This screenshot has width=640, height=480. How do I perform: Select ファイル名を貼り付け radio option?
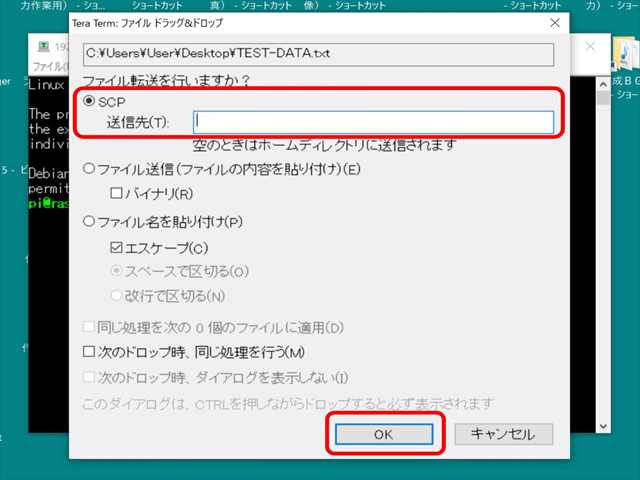click(91, 221)
